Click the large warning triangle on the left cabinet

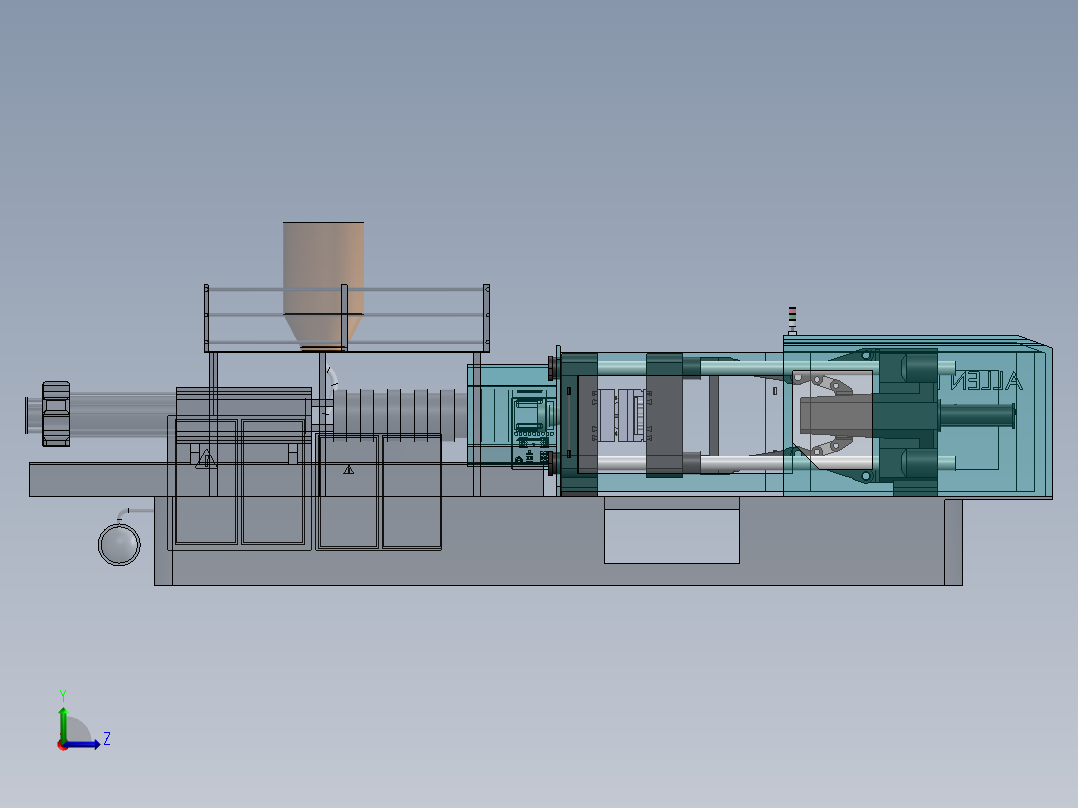pos(206,459)
